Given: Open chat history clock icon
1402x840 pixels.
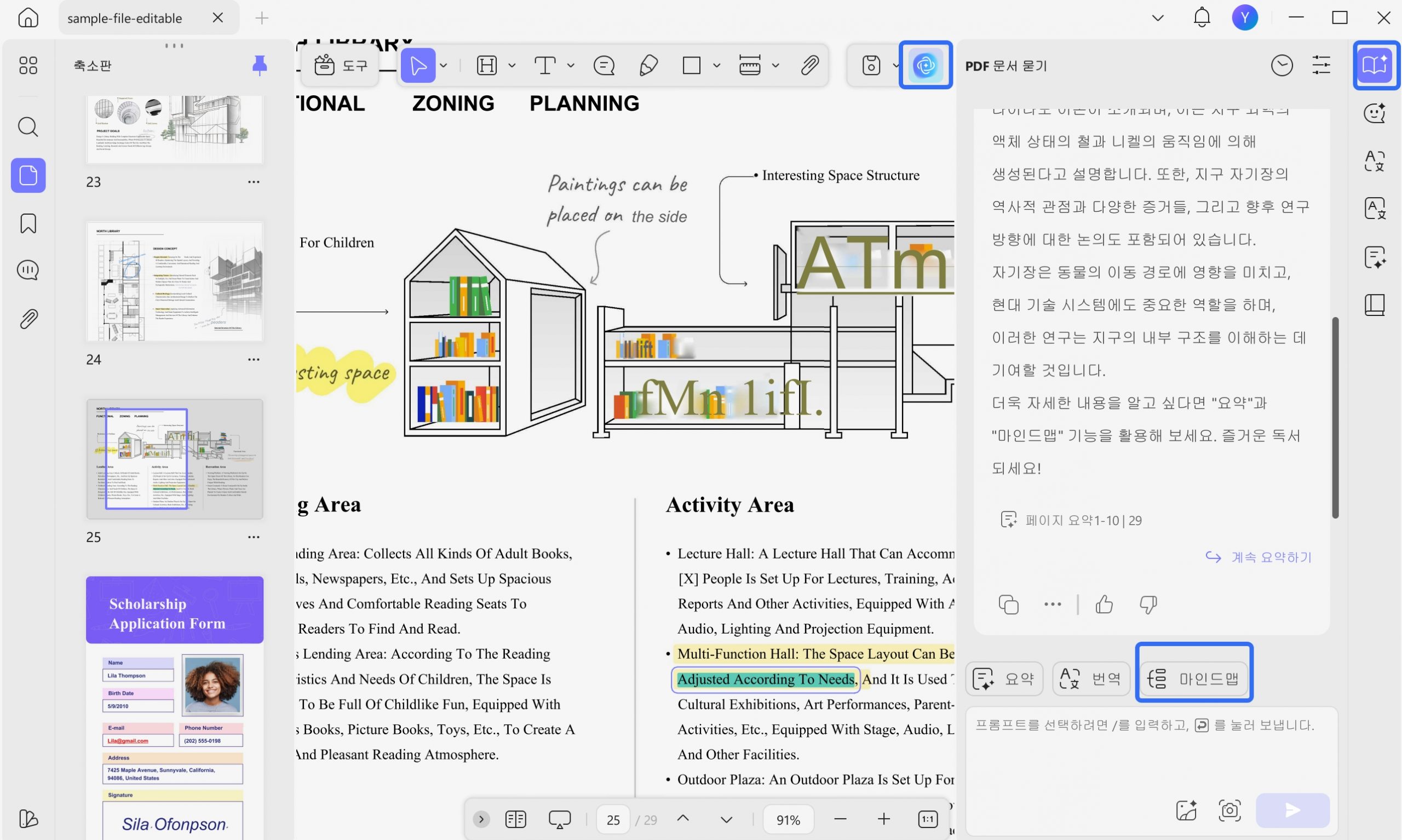Looking at the screenshot, I should click(1282, 66).
